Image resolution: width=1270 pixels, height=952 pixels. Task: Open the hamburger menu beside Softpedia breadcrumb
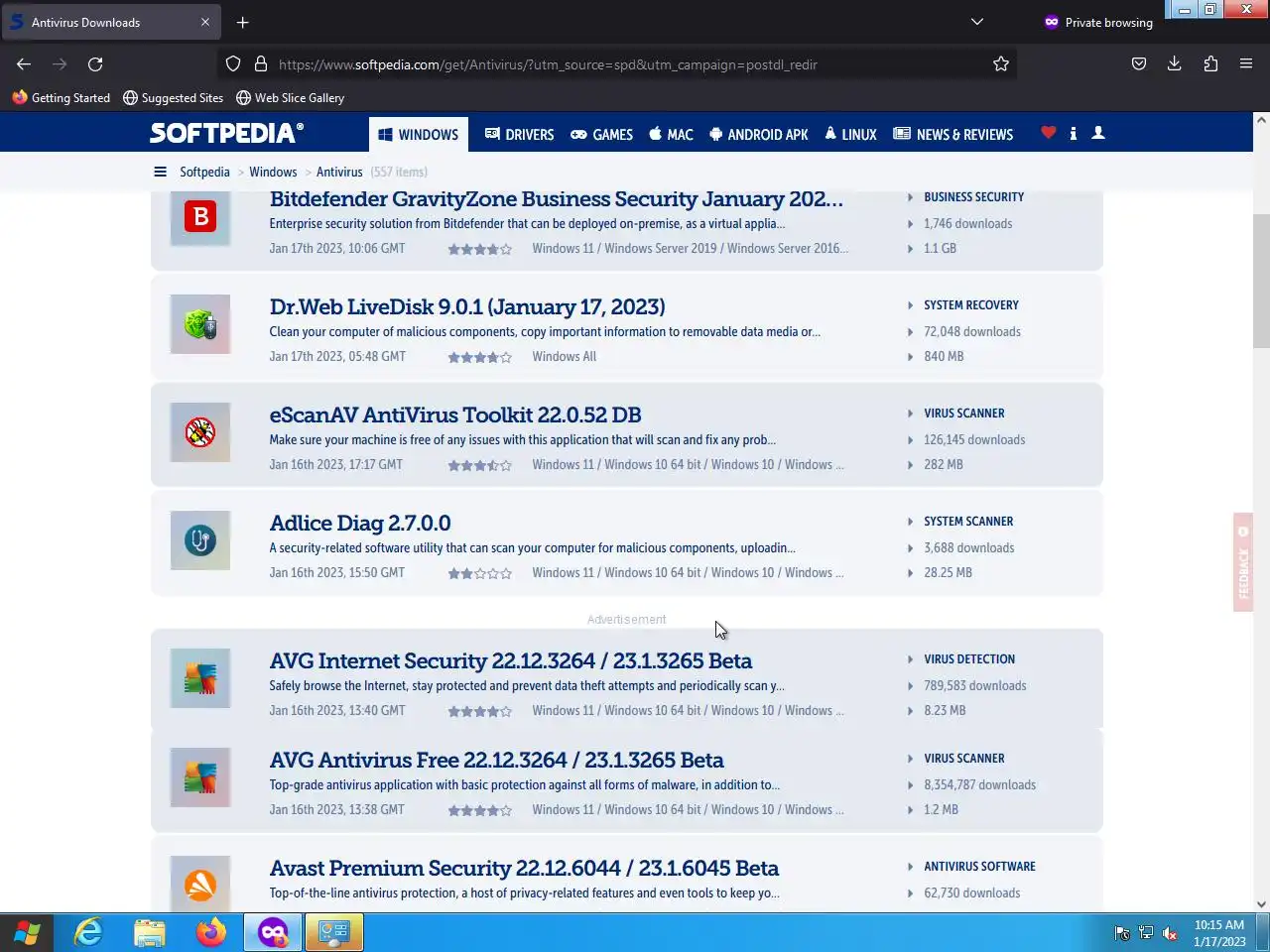click(x=160, y=172)
